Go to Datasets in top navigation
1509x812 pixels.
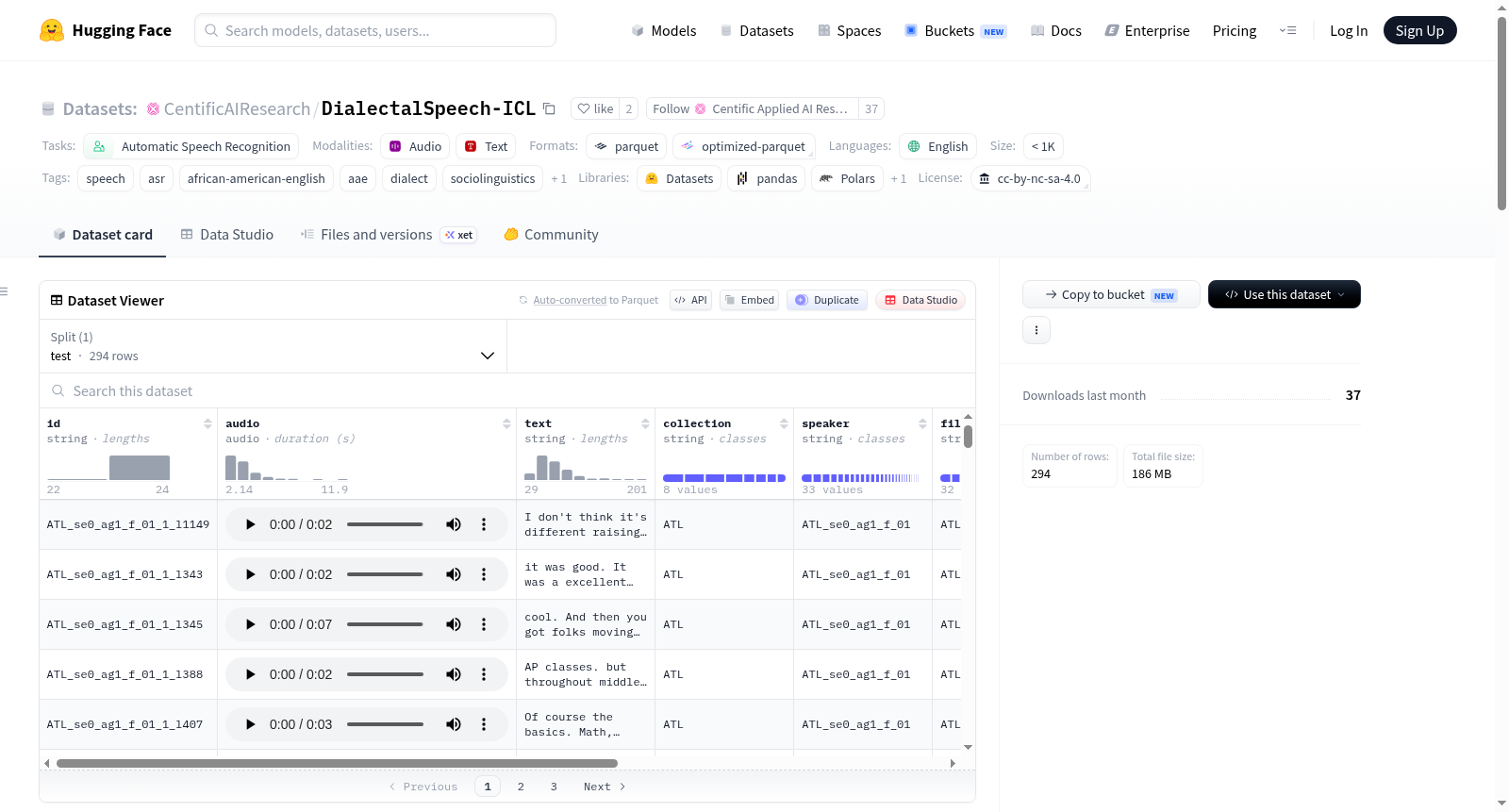756,30
